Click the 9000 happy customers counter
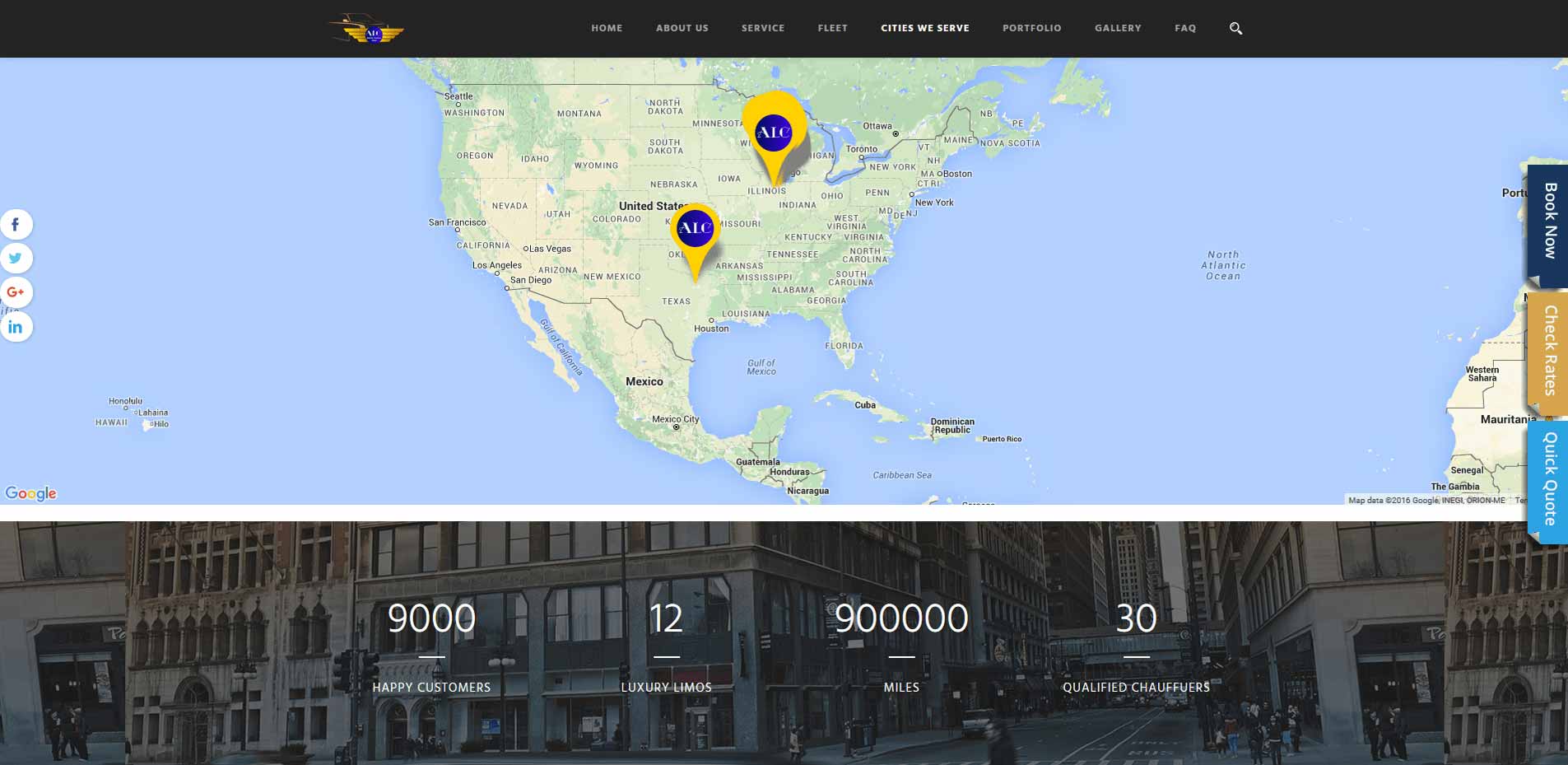1568x765 pixels. coord(431,618)
